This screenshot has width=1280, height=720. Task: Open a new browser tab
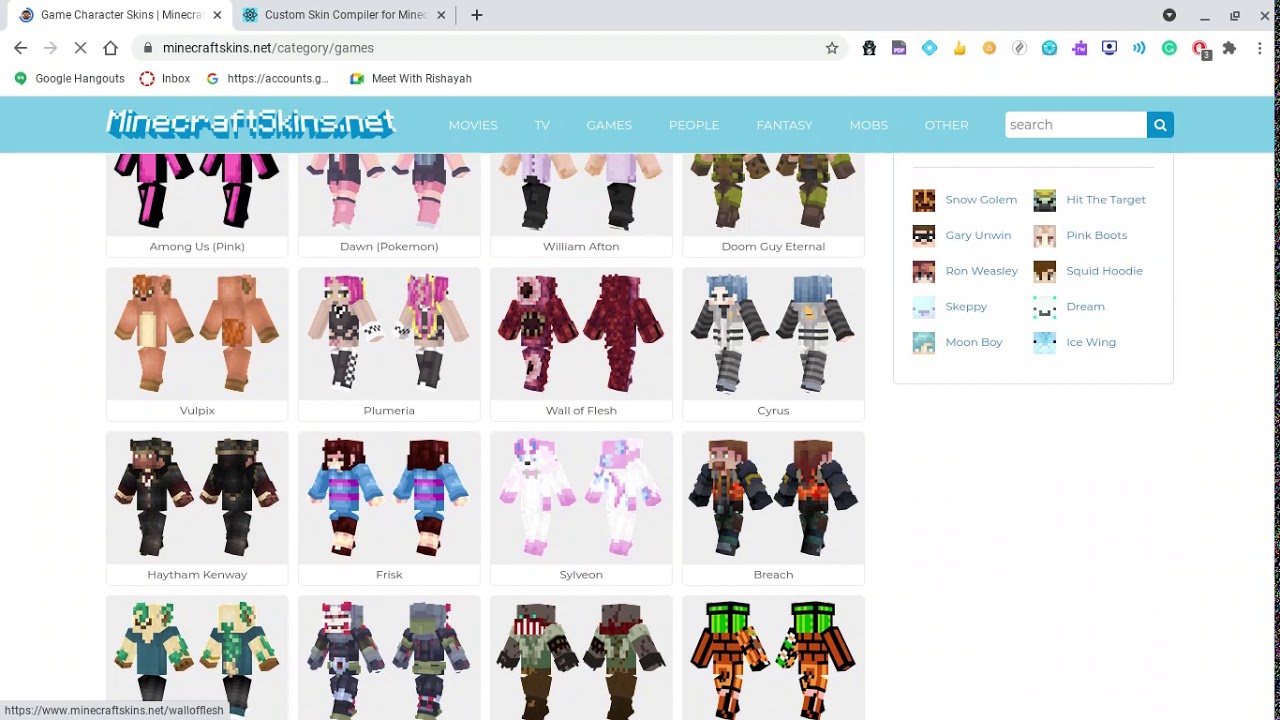coord(476,15)
